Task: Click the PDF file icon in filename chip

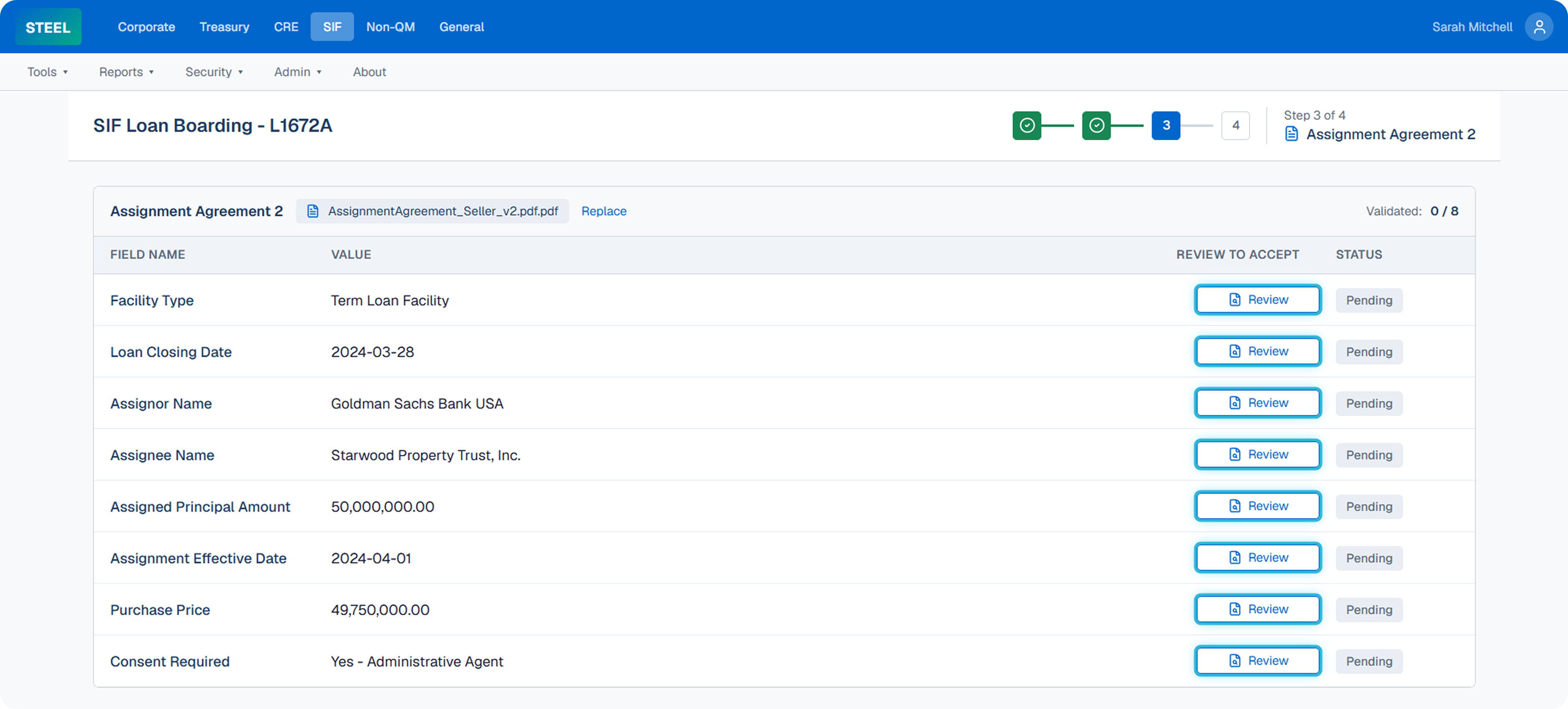Action: pyautogui.click(x=313, y=211)
